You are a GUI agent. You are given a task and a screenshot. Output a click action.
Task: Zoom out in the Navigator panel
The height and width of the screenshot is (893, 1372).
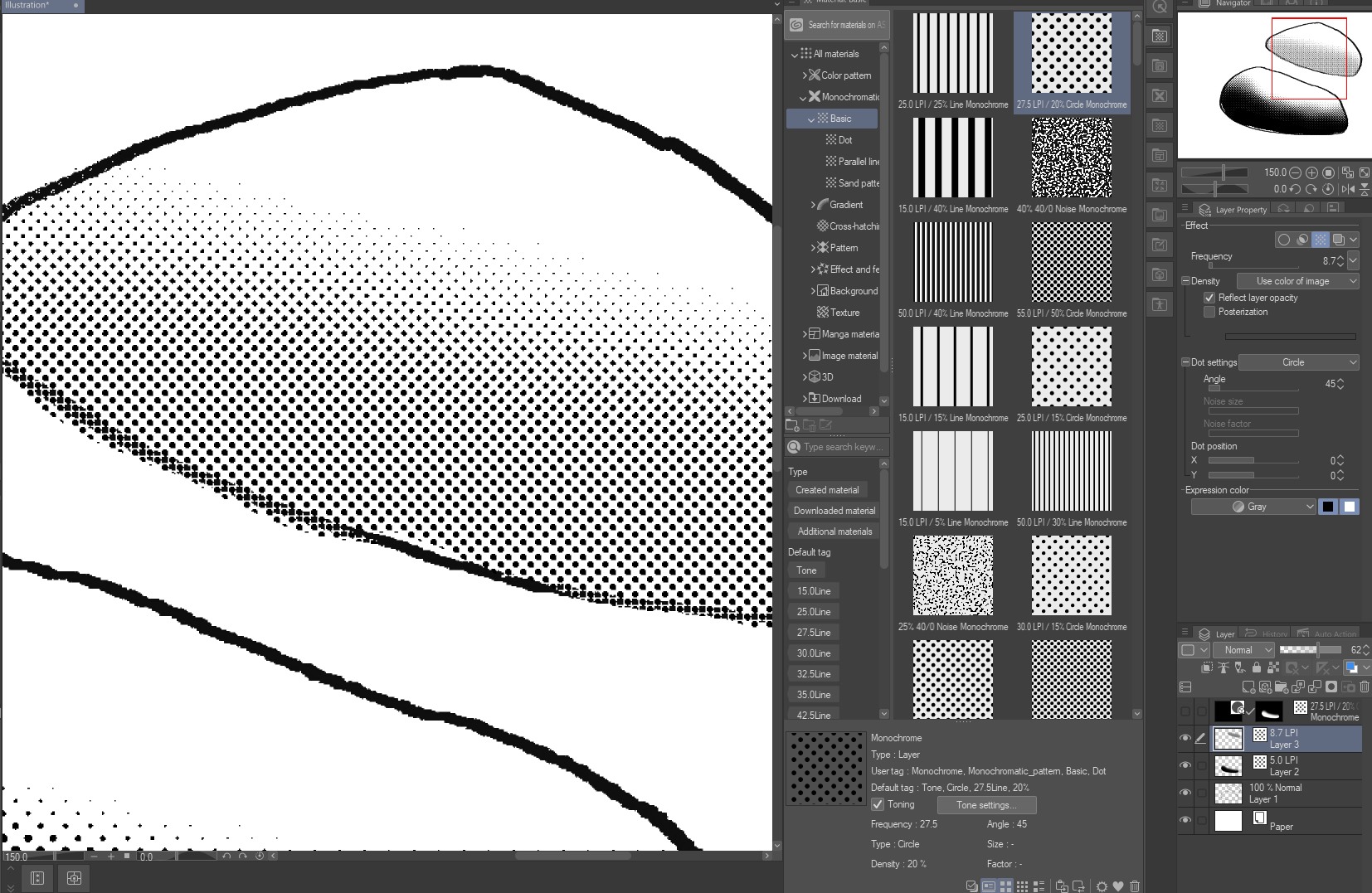[x=1295, y=172]
